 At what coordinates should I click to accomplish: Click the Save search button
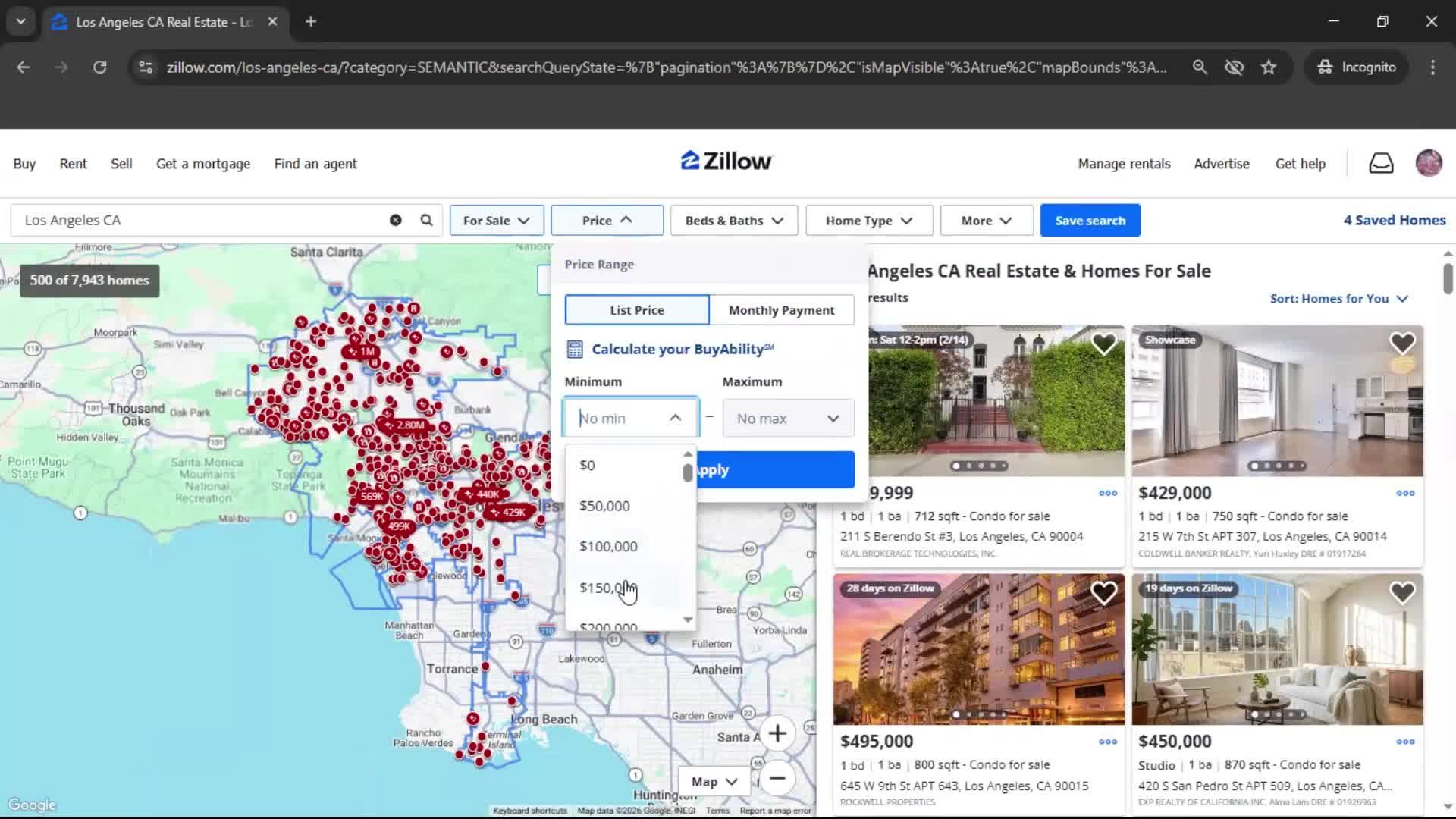(1090, 220)
